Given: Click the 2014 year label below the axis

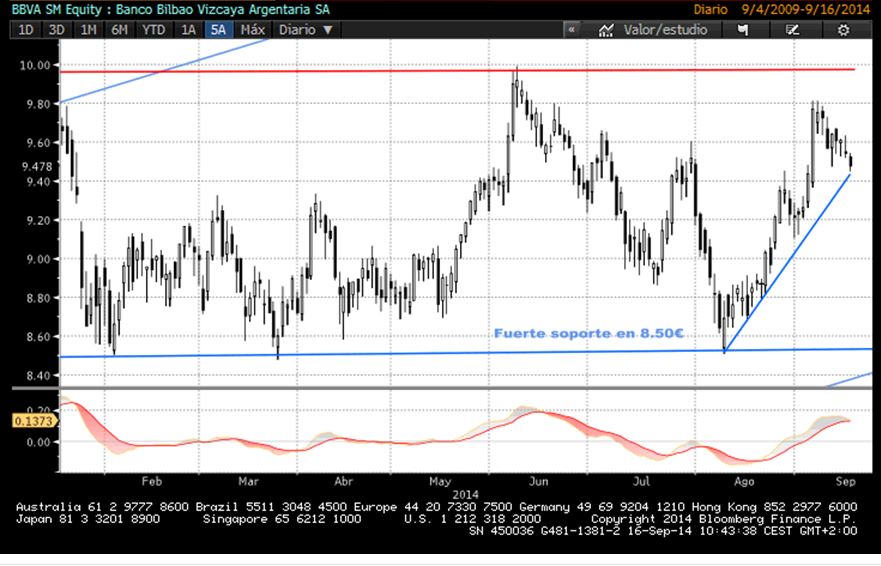Looking at the screenshot, I should 465,495.
